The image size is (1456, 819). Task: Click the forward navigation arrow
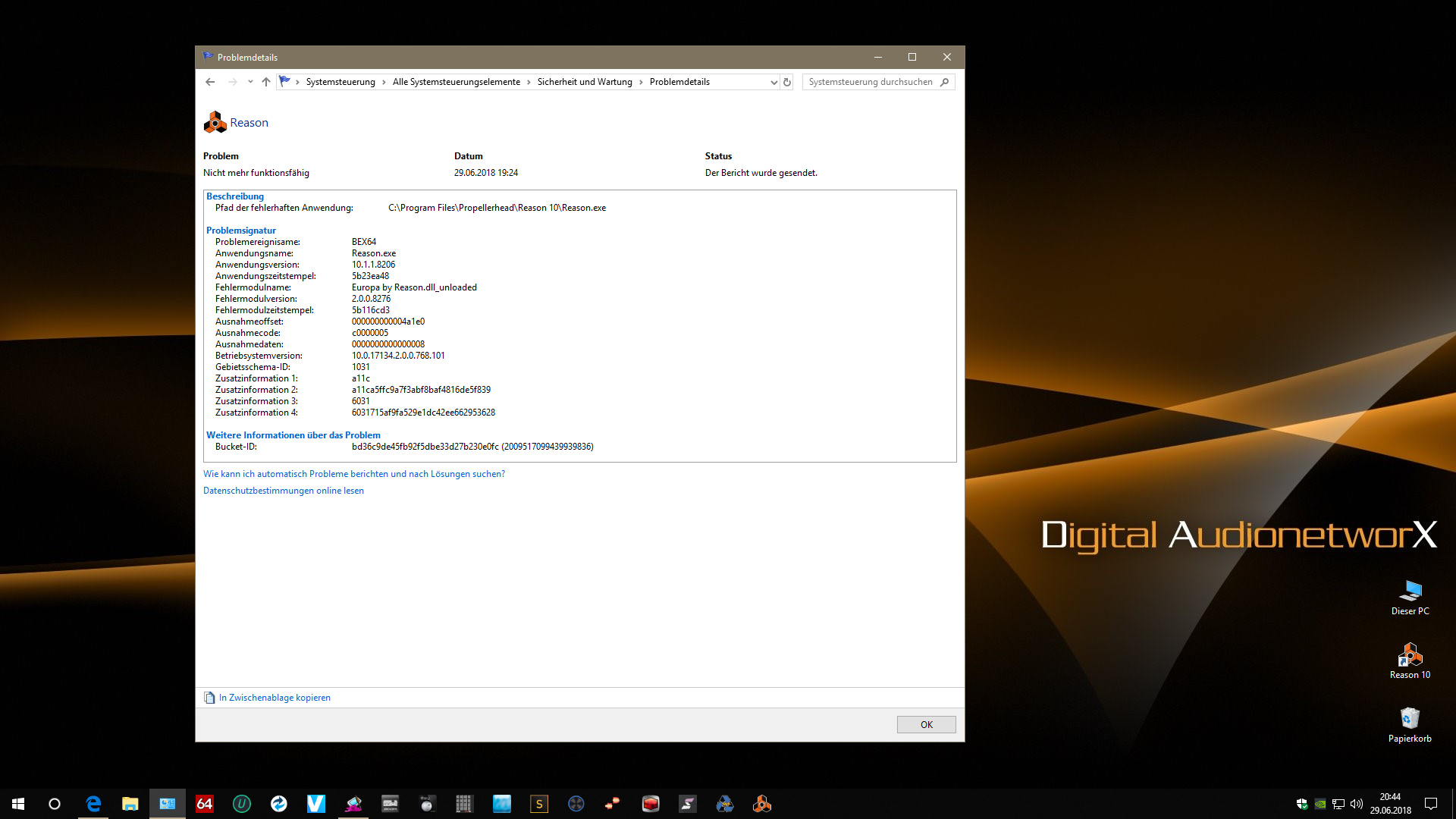233,82
